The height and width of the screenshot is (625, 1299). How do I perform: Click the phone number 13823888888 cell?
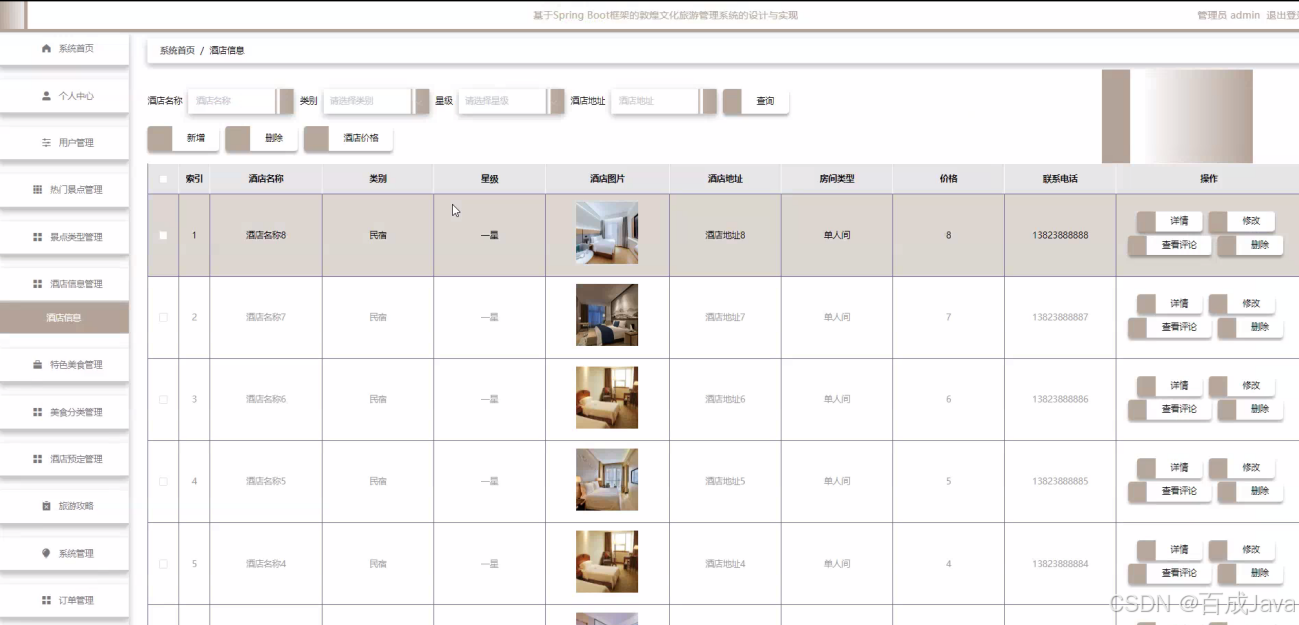tap(1060, 235)
